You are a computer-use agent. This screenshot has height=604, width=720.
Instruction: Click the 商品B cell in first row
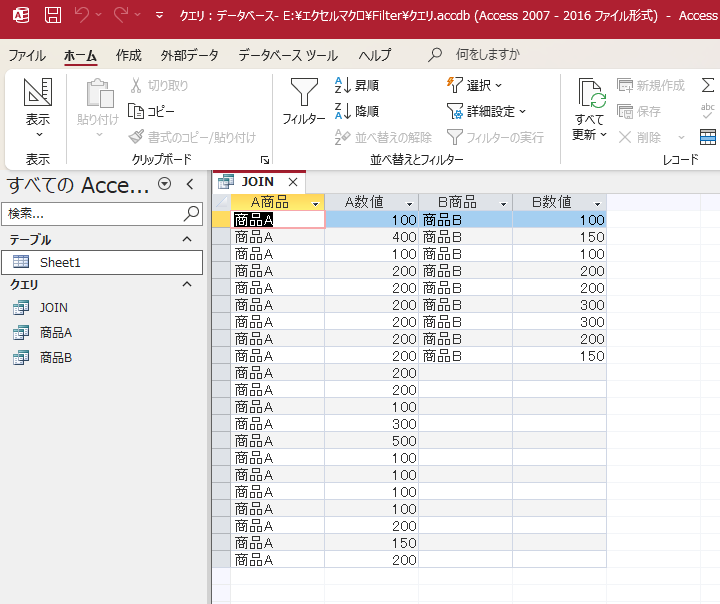click(x=466, y=220)
